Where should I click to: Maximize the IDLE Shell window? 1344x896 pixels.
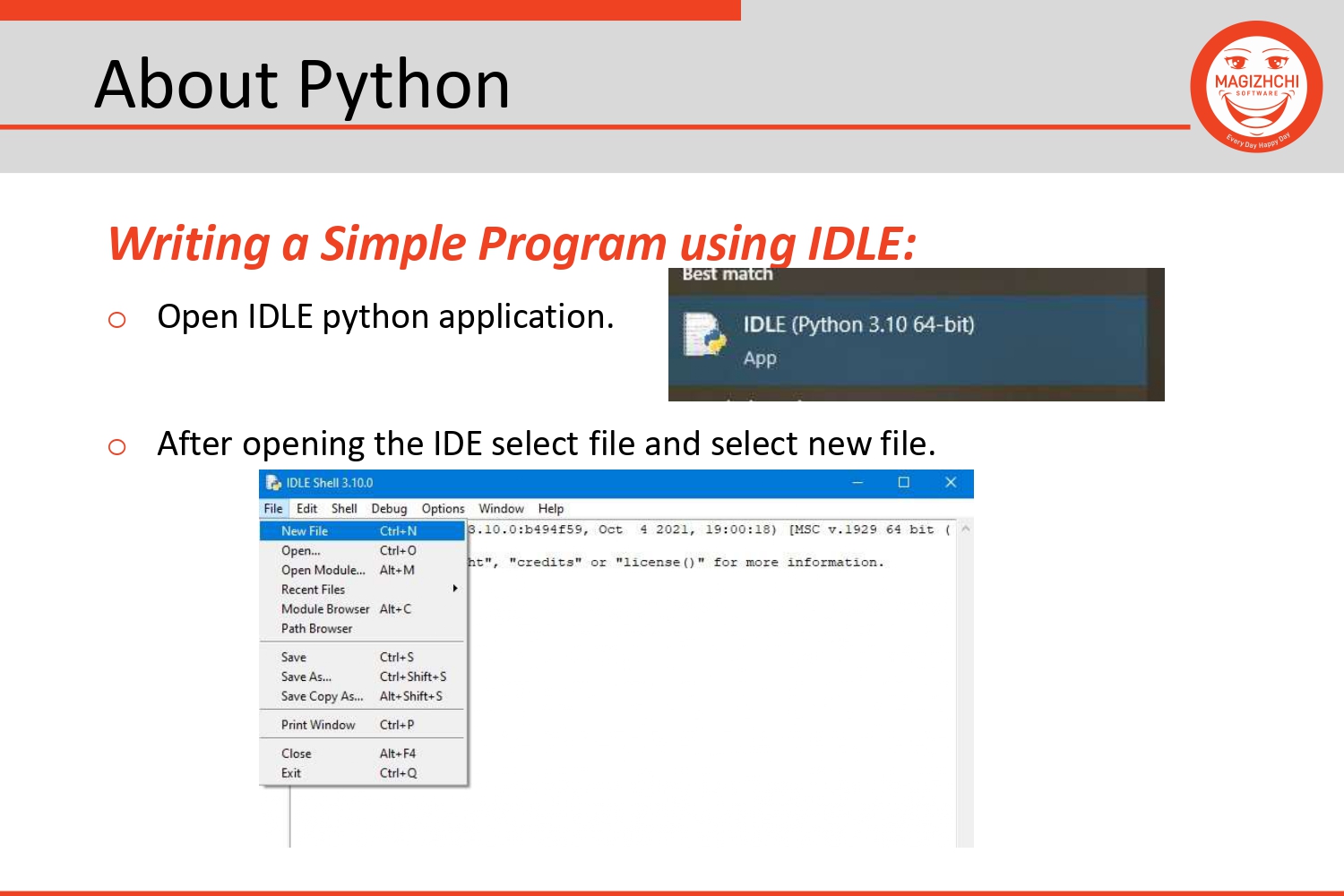click(x=904, y=483)
